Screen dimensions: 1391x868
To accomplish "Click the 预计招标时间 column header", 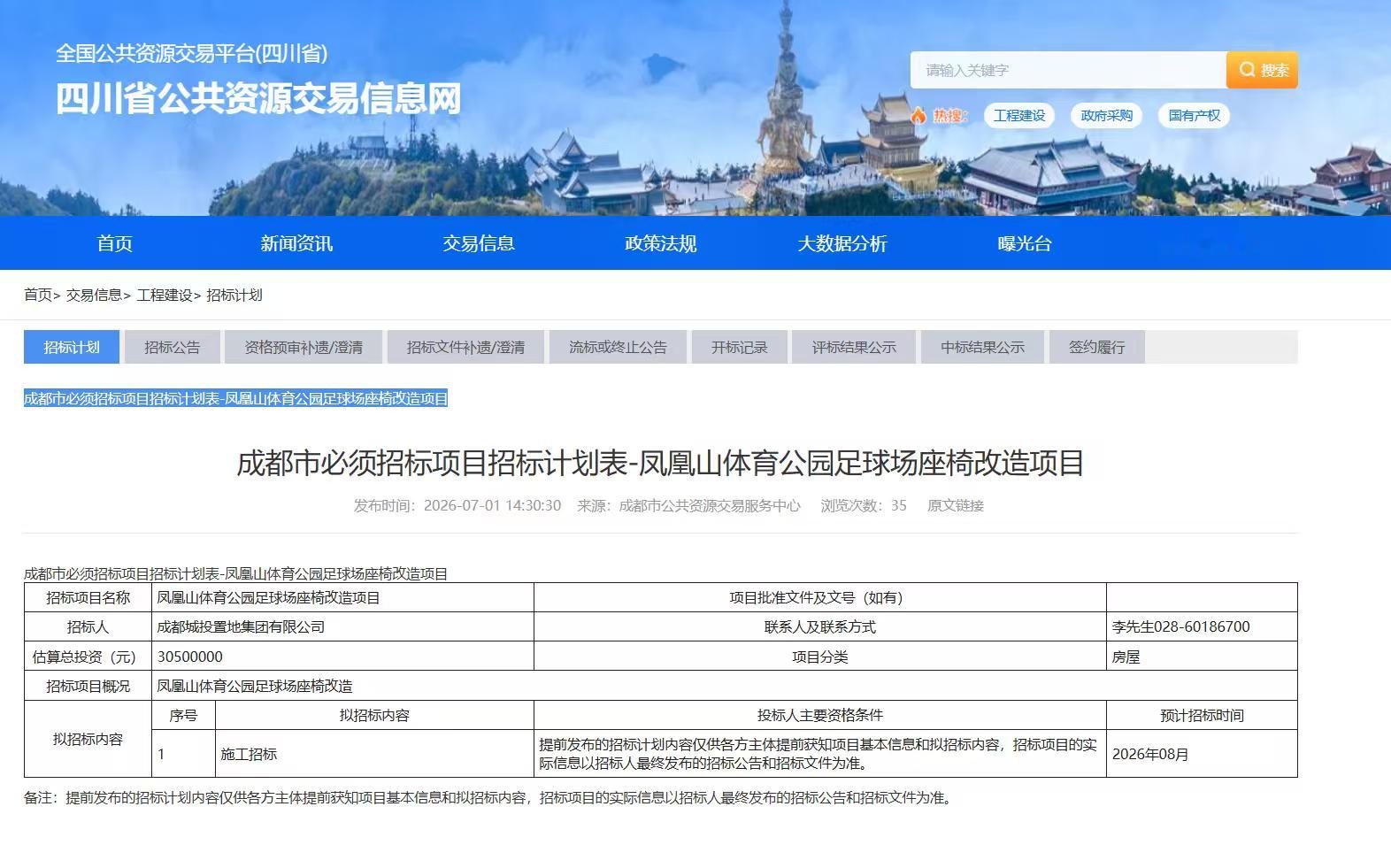I will pyautogui.click(x=1202, y=715).
